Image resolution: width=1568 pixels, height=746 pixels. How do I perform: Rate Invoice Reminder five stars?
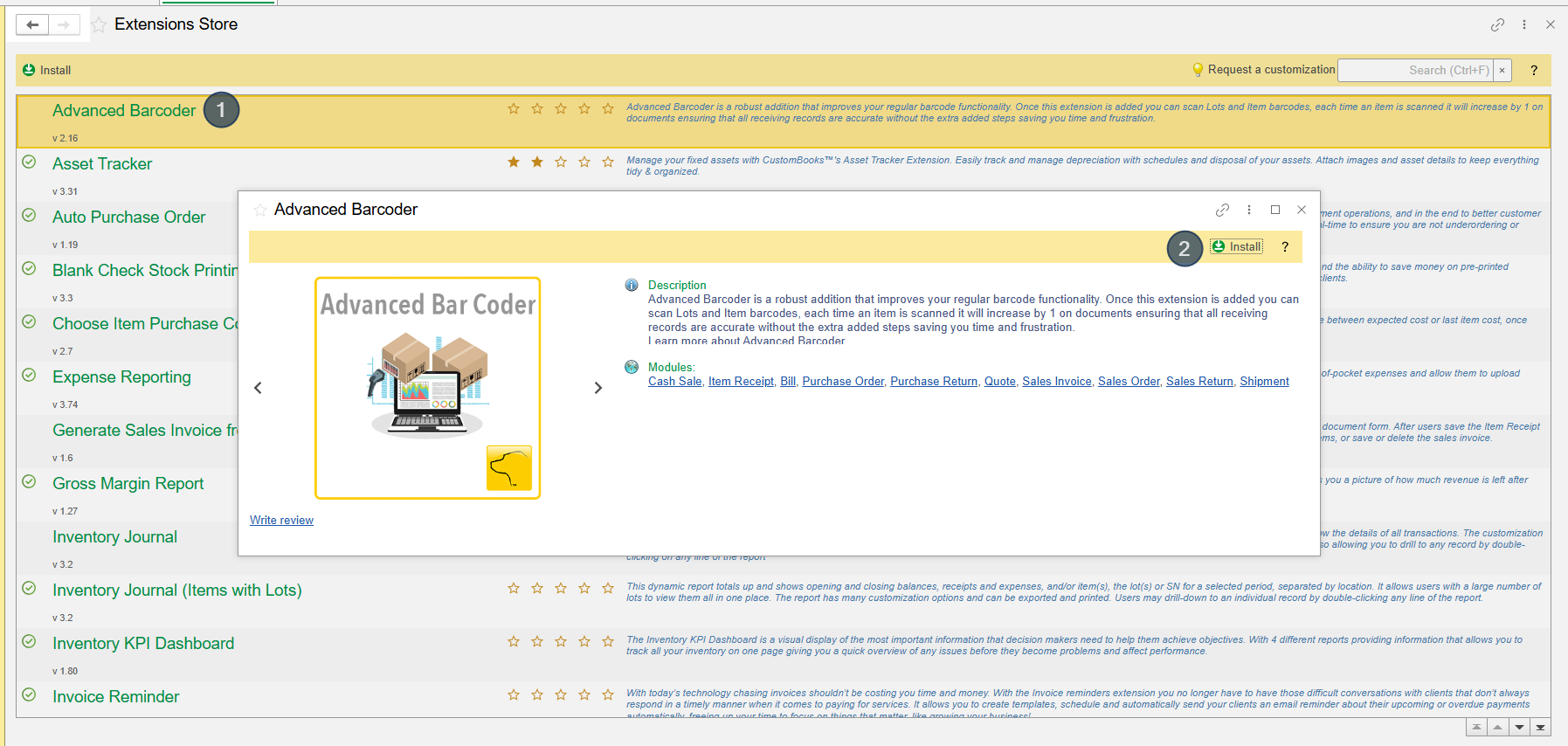point(608,695)
